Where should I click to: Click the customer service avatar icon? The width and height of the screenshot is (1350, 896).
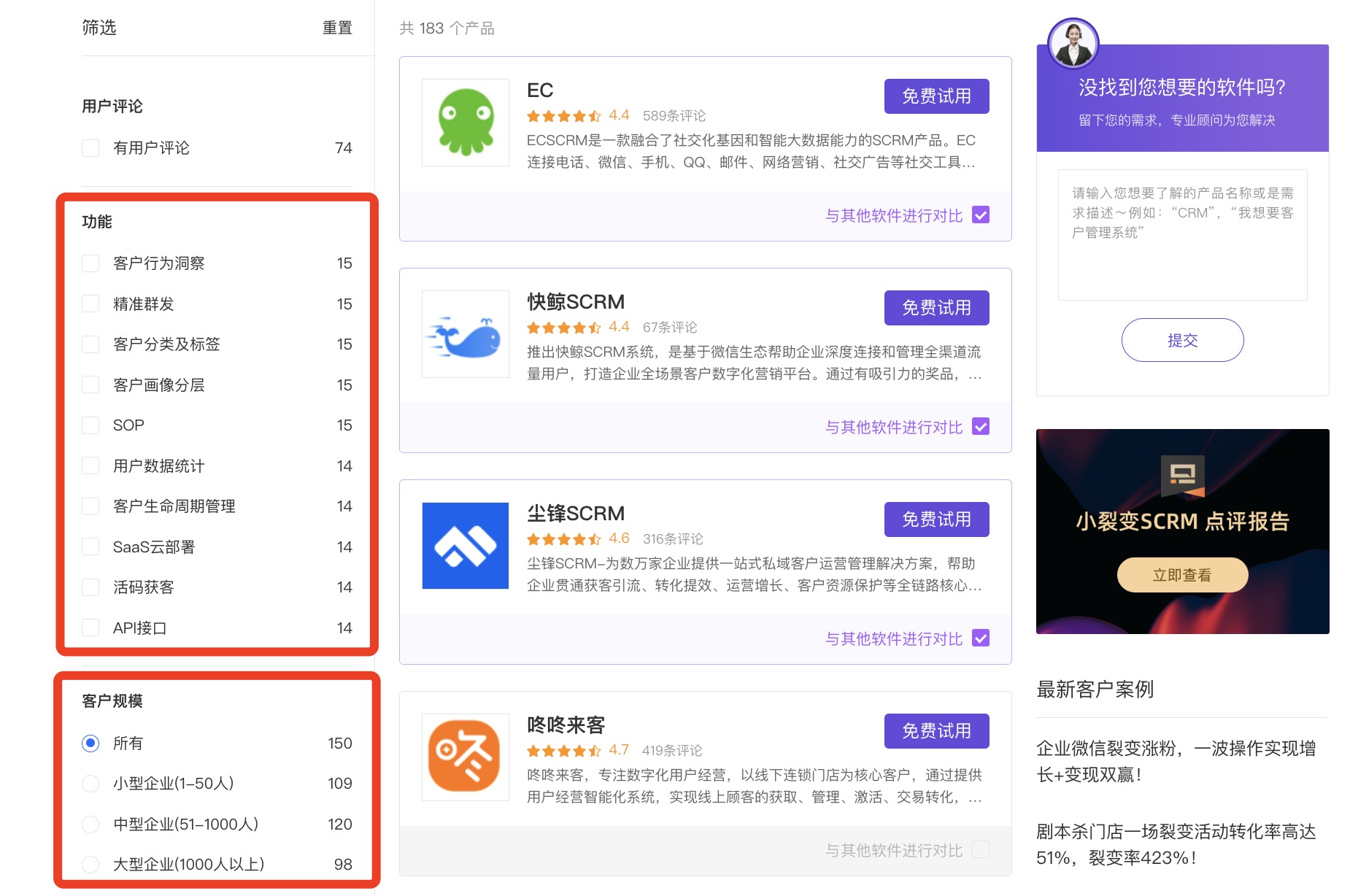1073,43
